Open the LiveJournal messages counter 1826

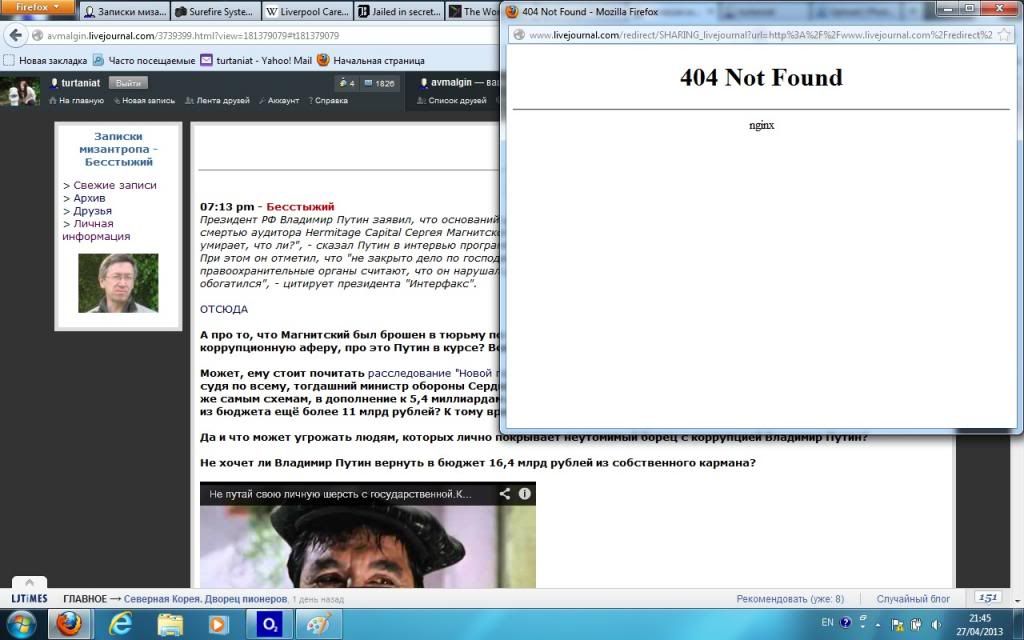click(x=379, y=83)
